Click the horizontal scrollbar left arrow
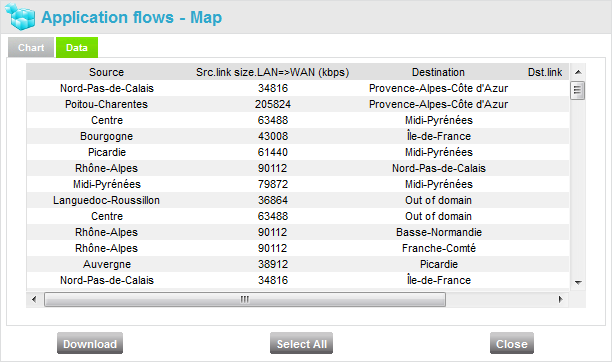 coord(34,300)
